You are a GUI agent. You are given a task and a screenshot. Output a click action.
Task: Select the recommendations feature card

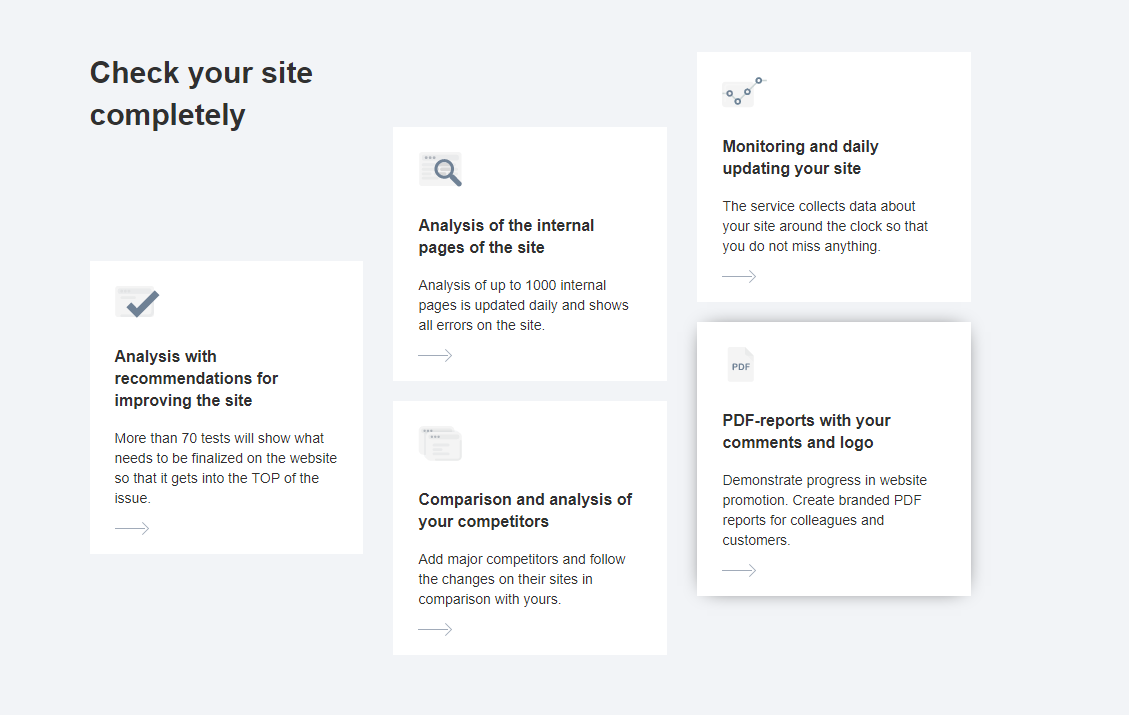226,407
